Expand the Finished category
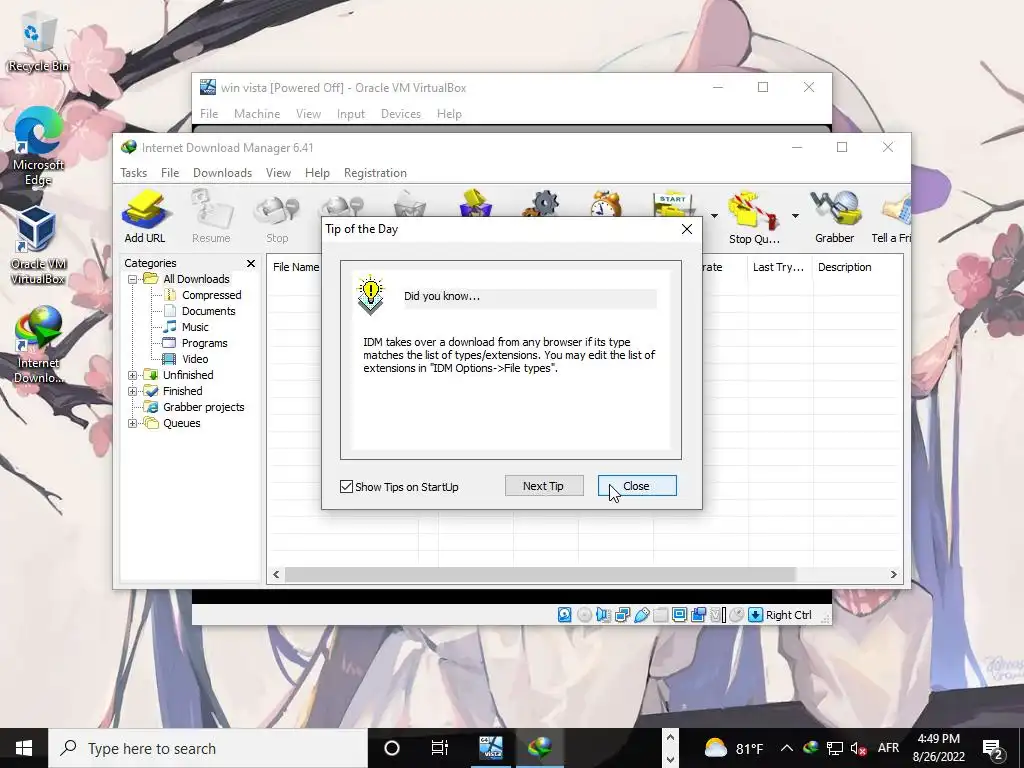This screenshot has width=1024, height=768. click(x=133, y=391)
